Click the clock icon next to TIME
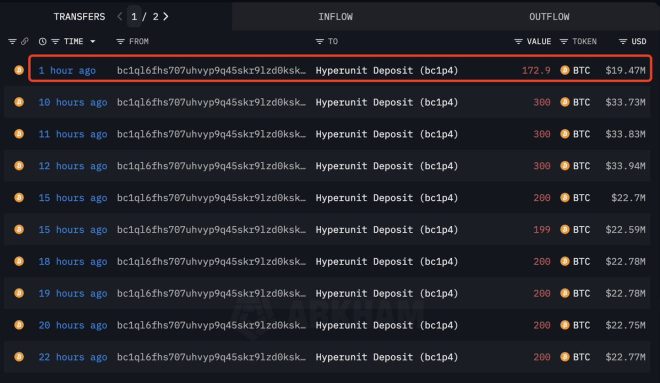 43,41
